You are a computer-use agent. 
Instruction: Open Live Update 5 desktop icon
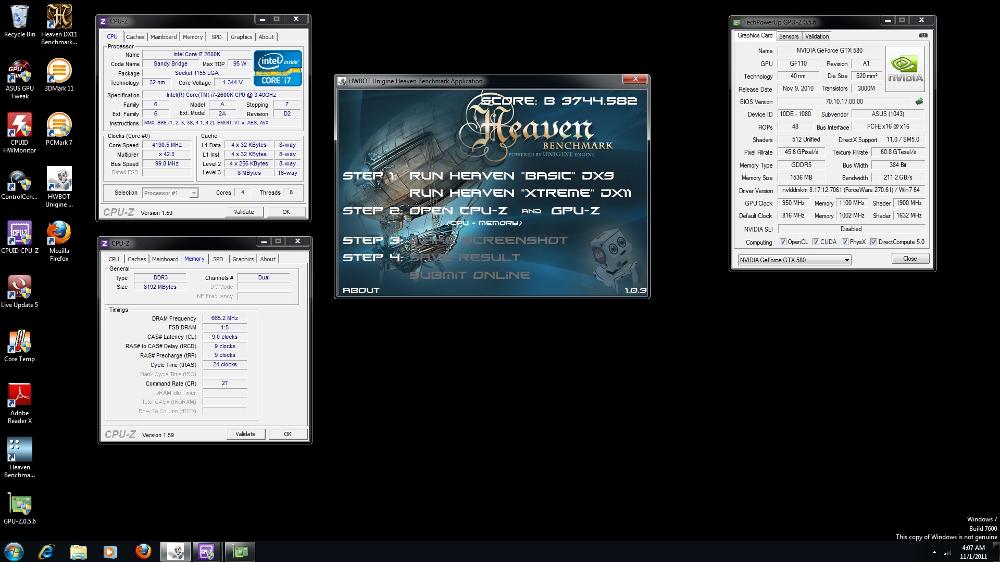[x=19, y=292]
